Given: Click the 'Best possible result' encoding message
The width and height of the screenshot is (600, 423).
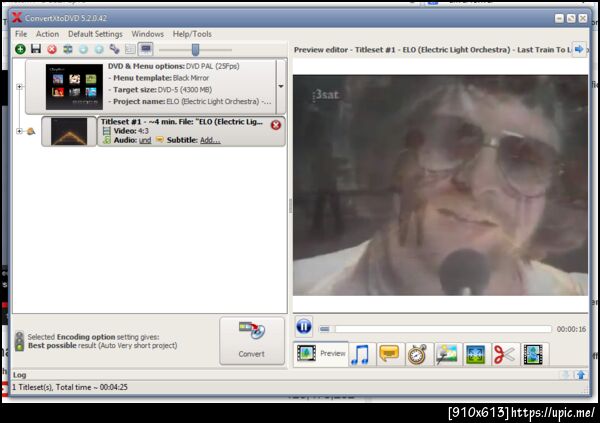Looking at the screenshot, I should 103,346.
